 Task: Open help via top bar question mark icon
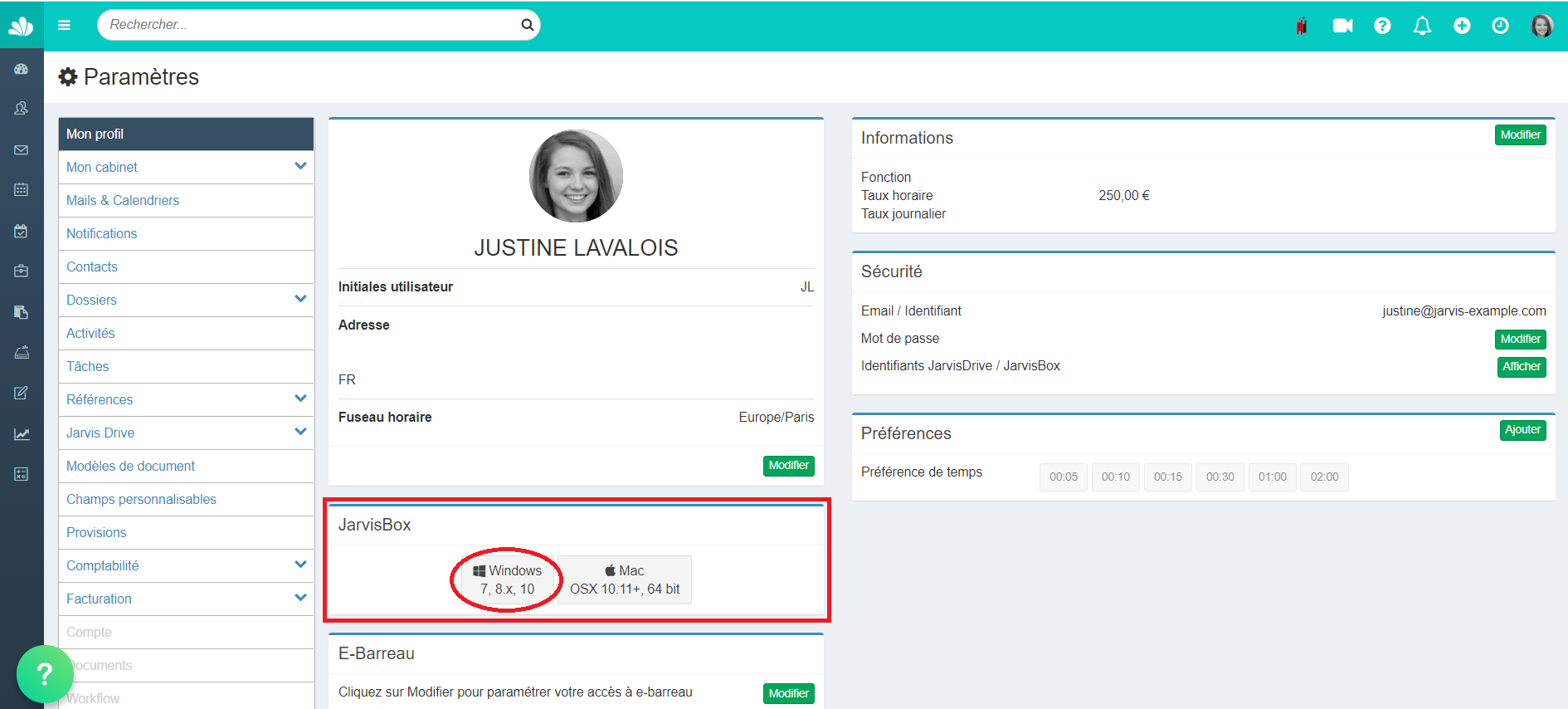(1382, 26)
